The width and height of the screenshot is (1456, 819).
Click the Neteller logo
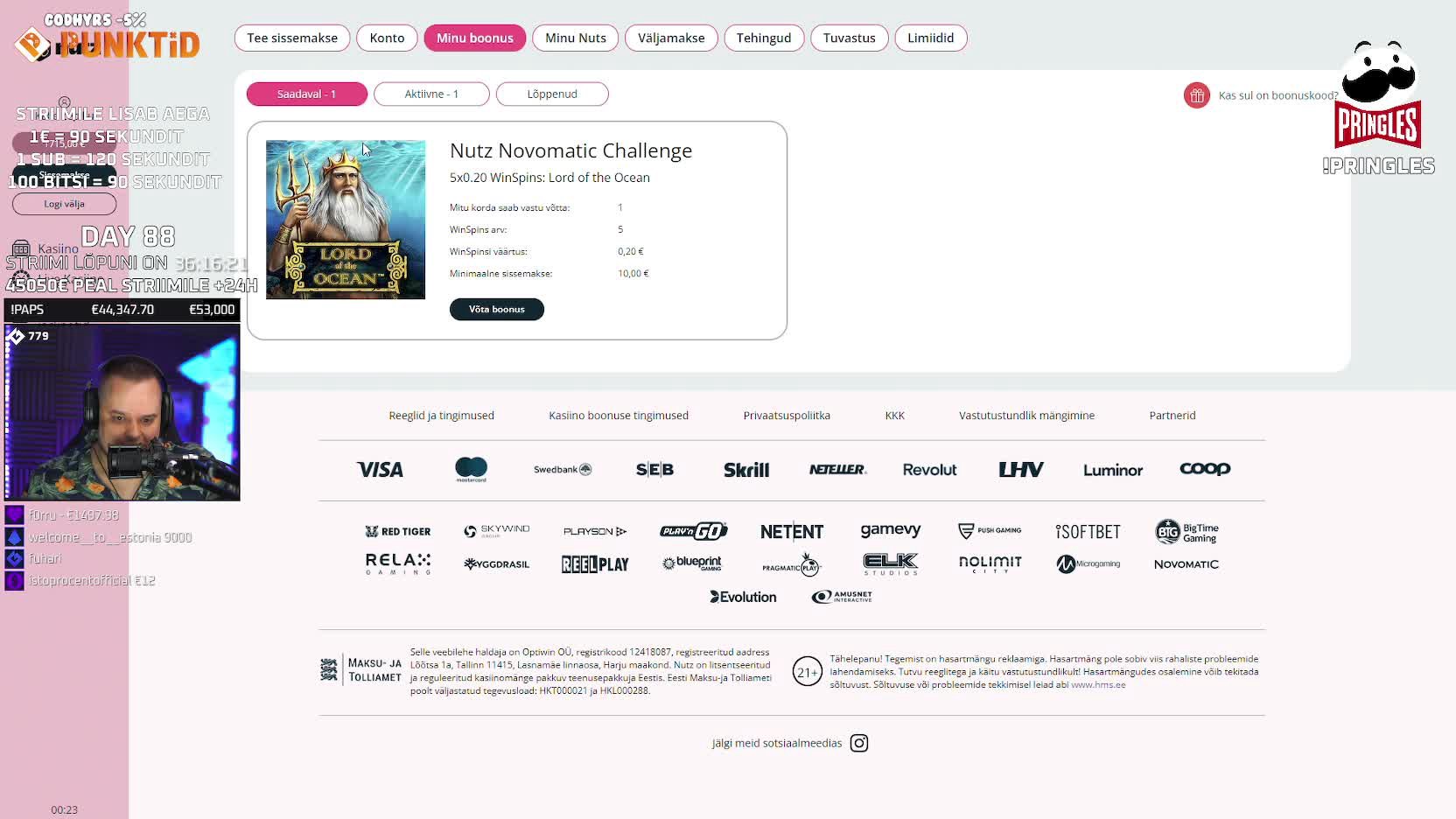tap(837, 470)
